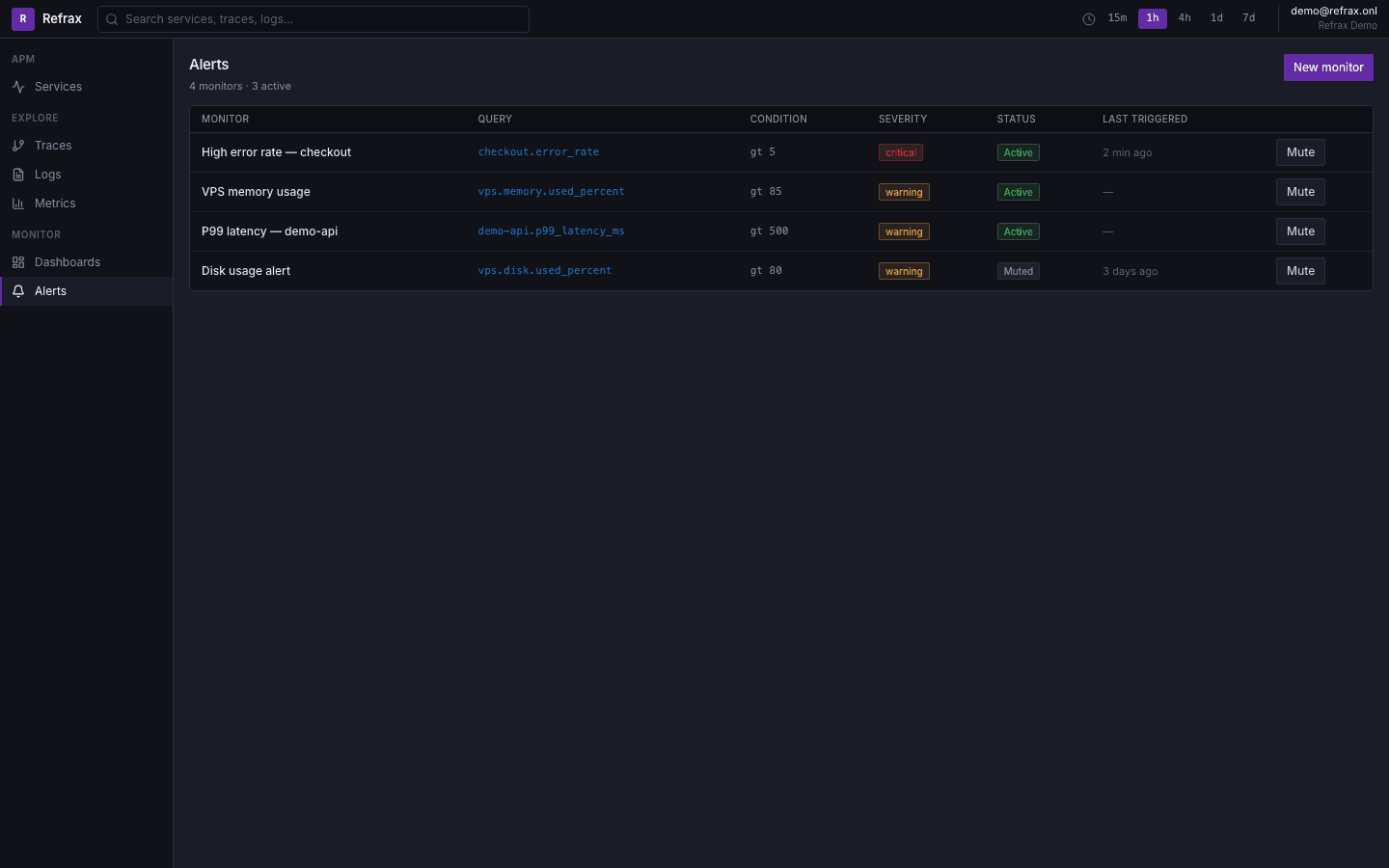The width and height of the screenshot is (1389, 868).
Task: Click the Traces branch icon
Action: (x=18, y=146)
